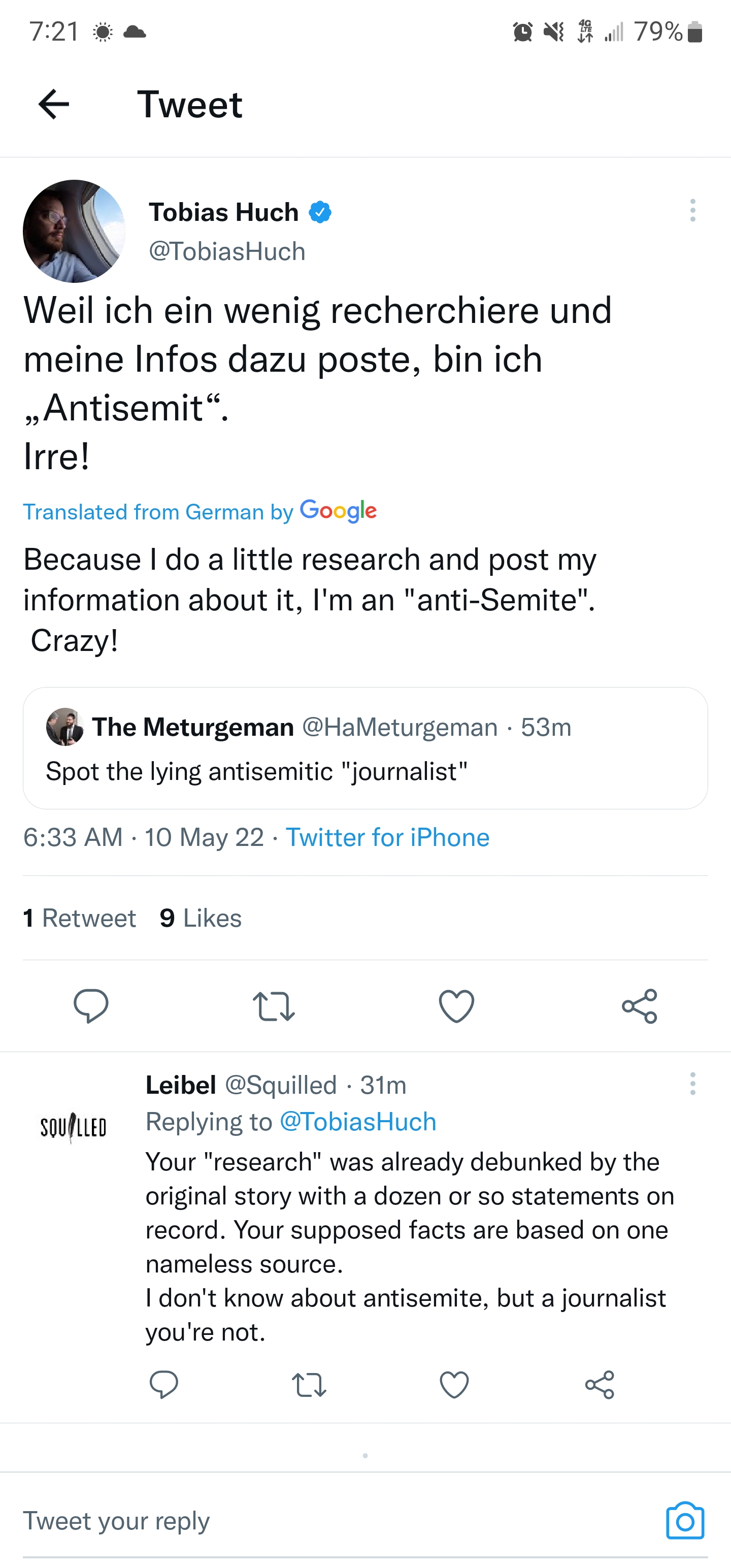View the 9 Likes list
Image resolution: width=731 pixels, height=1568 pixels.
tap(200, 918)
